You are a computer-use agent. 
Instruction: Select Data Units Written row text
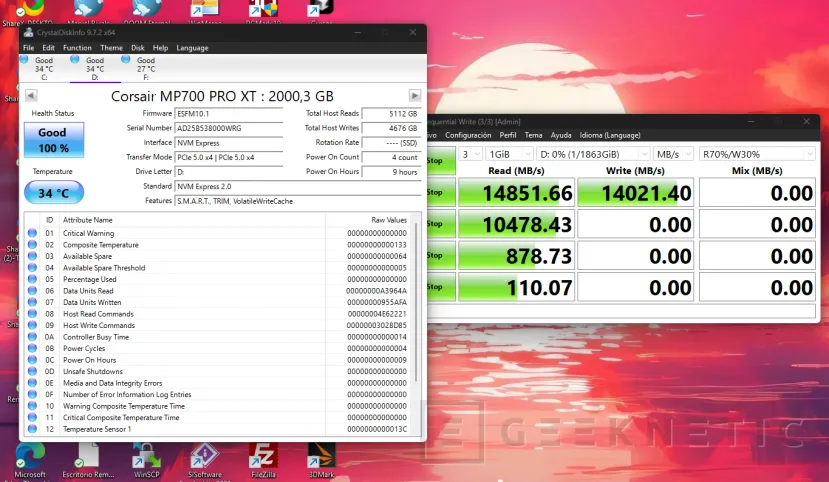coord(92,302)
